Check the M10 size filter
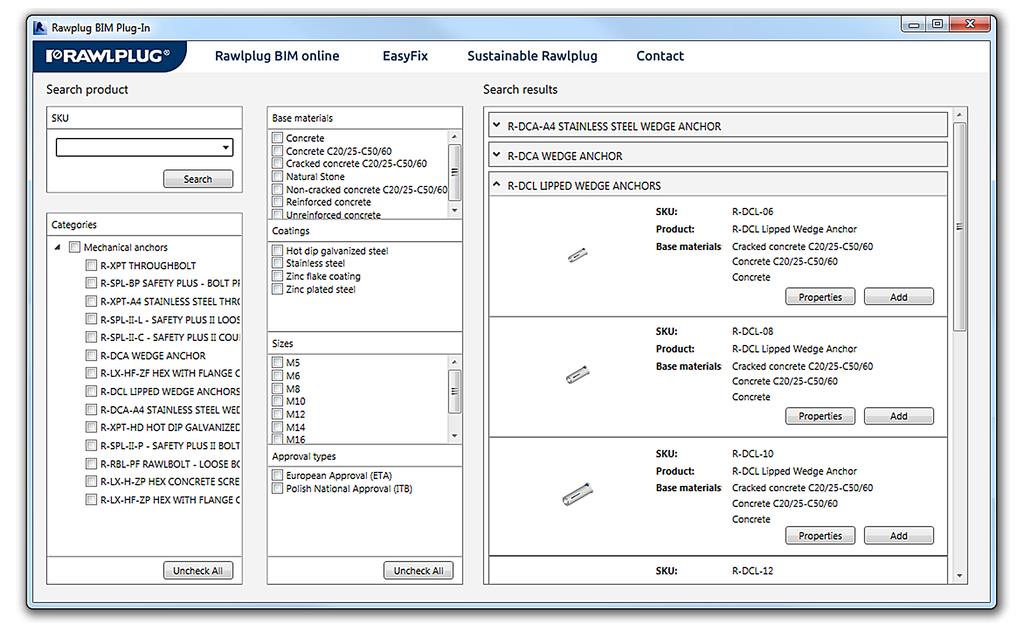 tap(278, 401)
